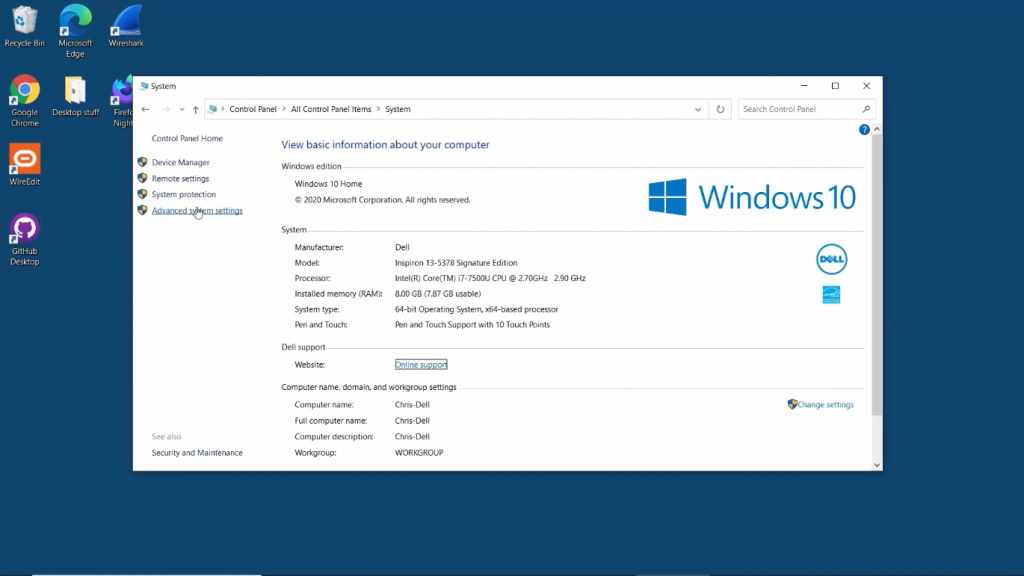Click 'Inspiron 13-5378 Signature Edition' model text
Screen dimensions: 1024x576
456,263
